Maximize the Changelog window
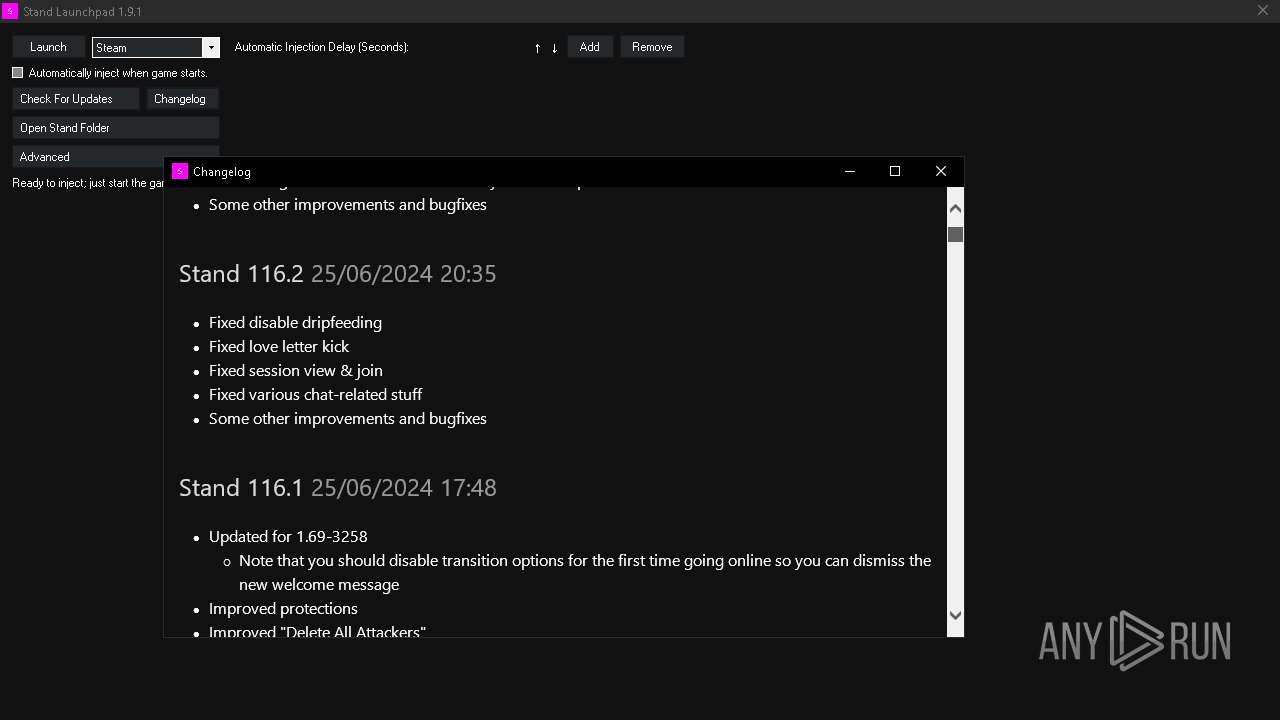 tap(895, 171)
